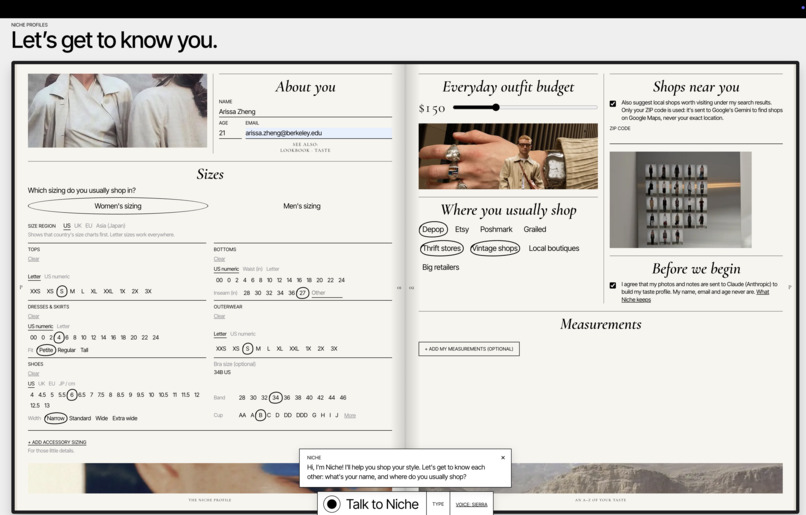The width and height of the screenshot is (806, 515).
Task: Clear the Outerwear size selection
Action: 219,316
